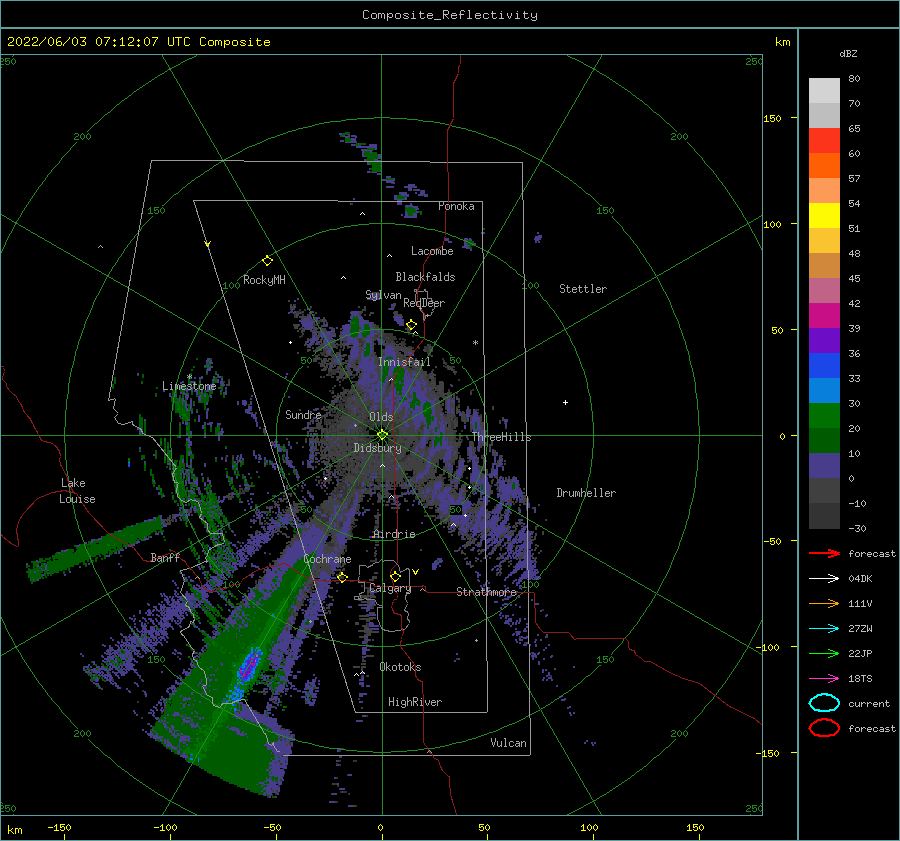This screenshot has height=841, width=900.
Task: Pick the red 60-65 dBZ swatch
Action: 824,141
